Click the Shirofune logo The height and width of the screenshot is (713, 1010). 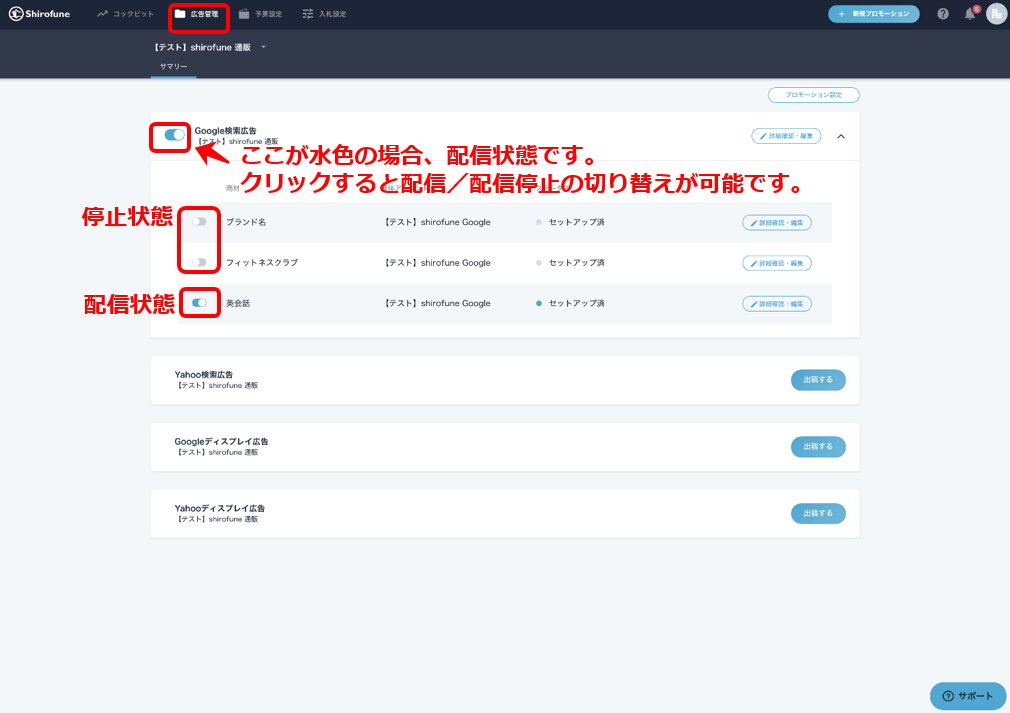(x=39, y=14)
